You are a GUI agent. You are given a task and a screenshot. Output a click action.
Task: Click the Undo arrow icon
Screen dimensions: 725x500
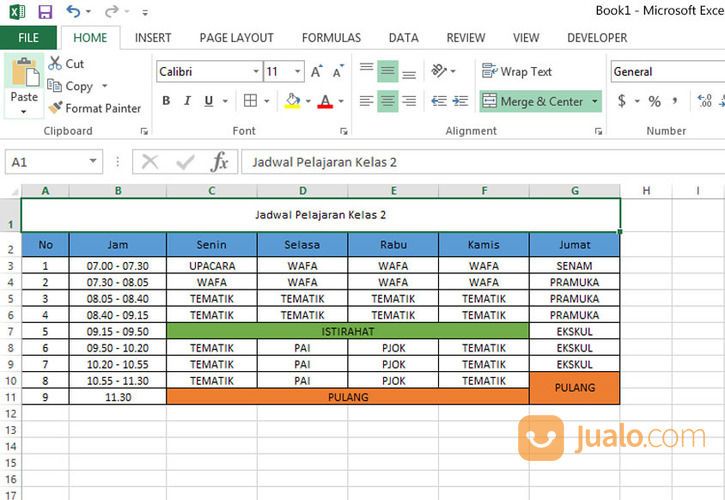74,12
